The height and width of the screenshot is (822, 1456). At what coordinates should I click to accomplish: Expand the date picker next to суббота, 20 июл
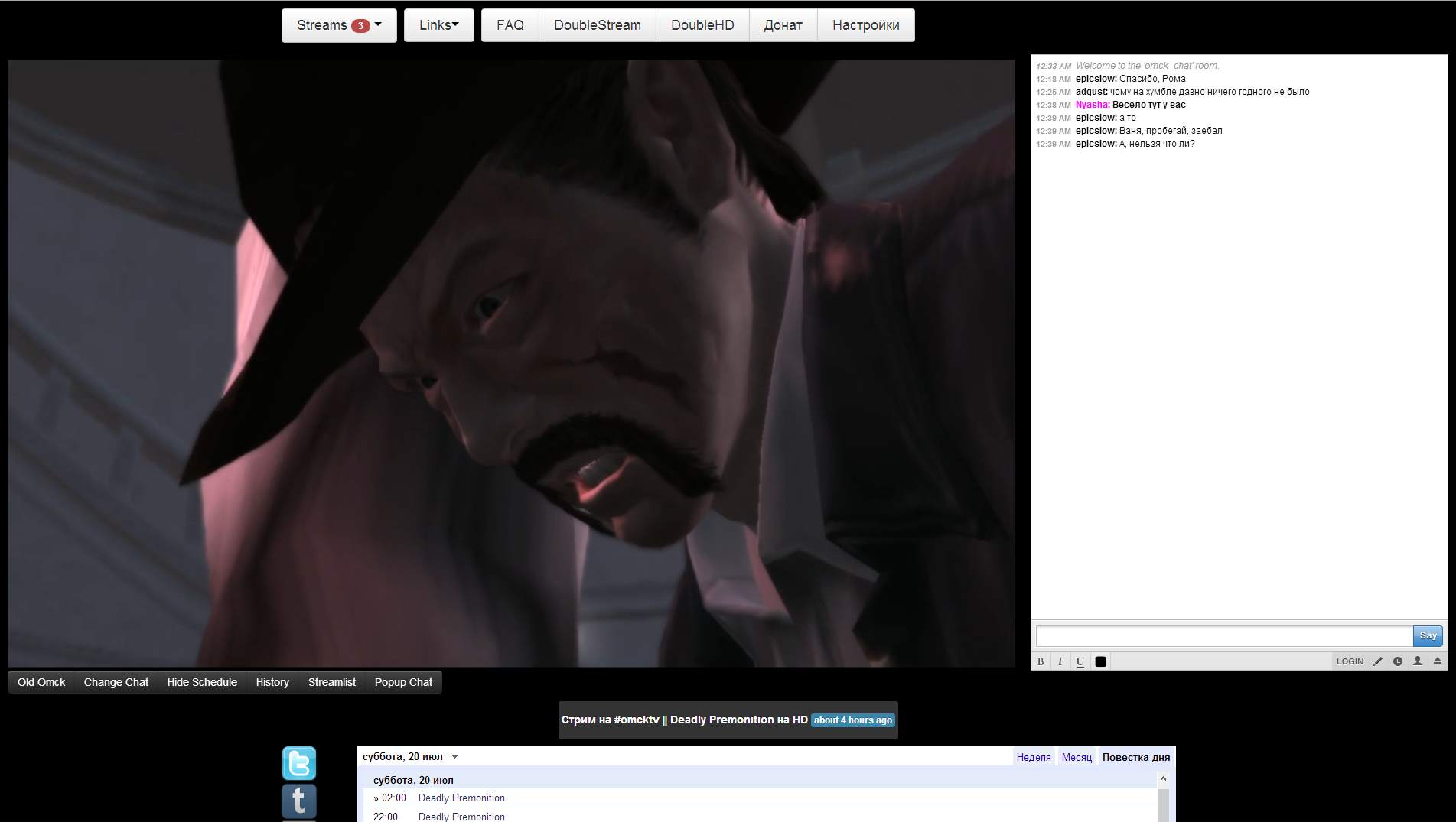[x=454, y=757]
